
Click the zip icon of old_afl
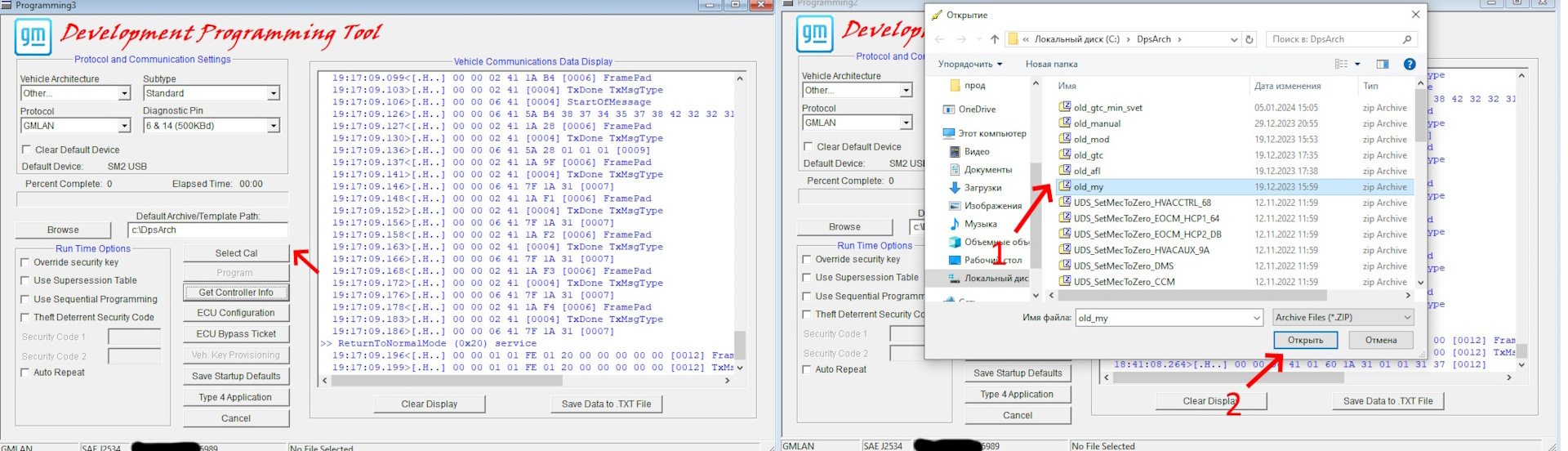[x=1065, y=171]
